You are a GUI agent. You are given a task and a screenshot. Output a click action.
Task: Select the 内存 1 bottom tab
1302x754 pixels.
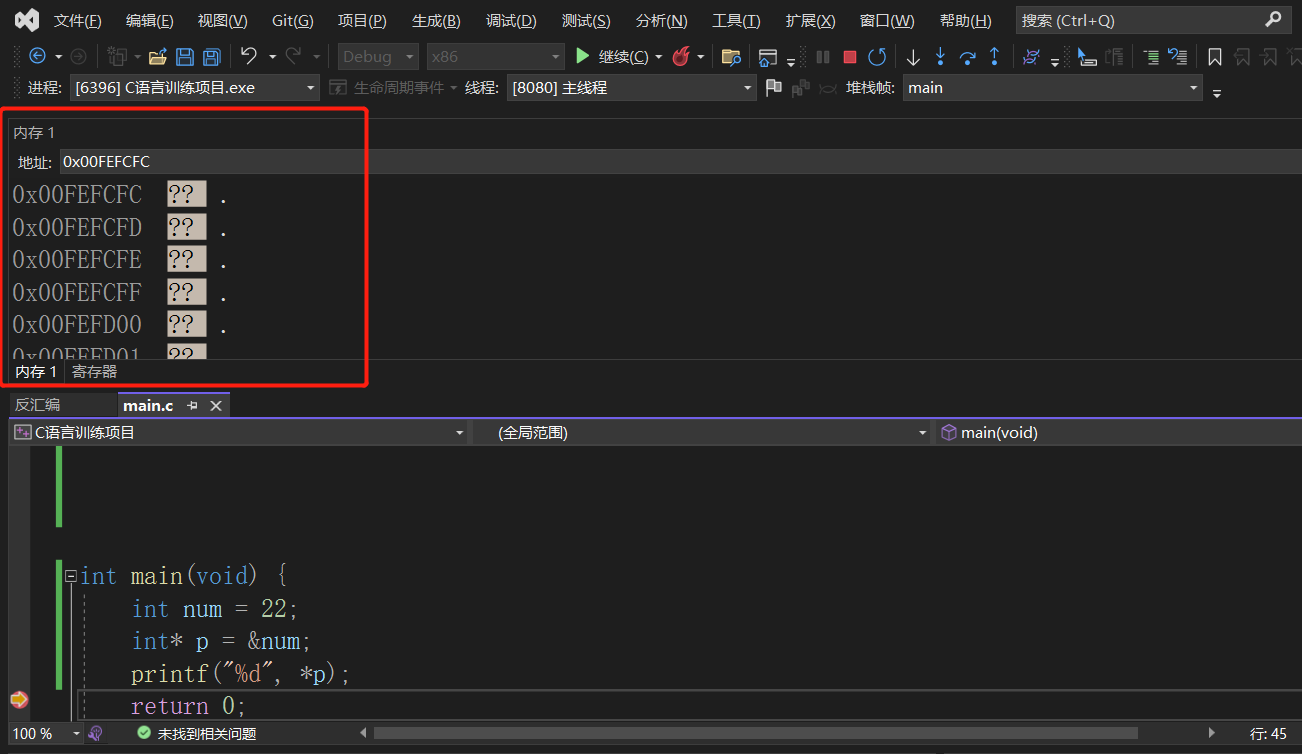(x=36, y=372)
